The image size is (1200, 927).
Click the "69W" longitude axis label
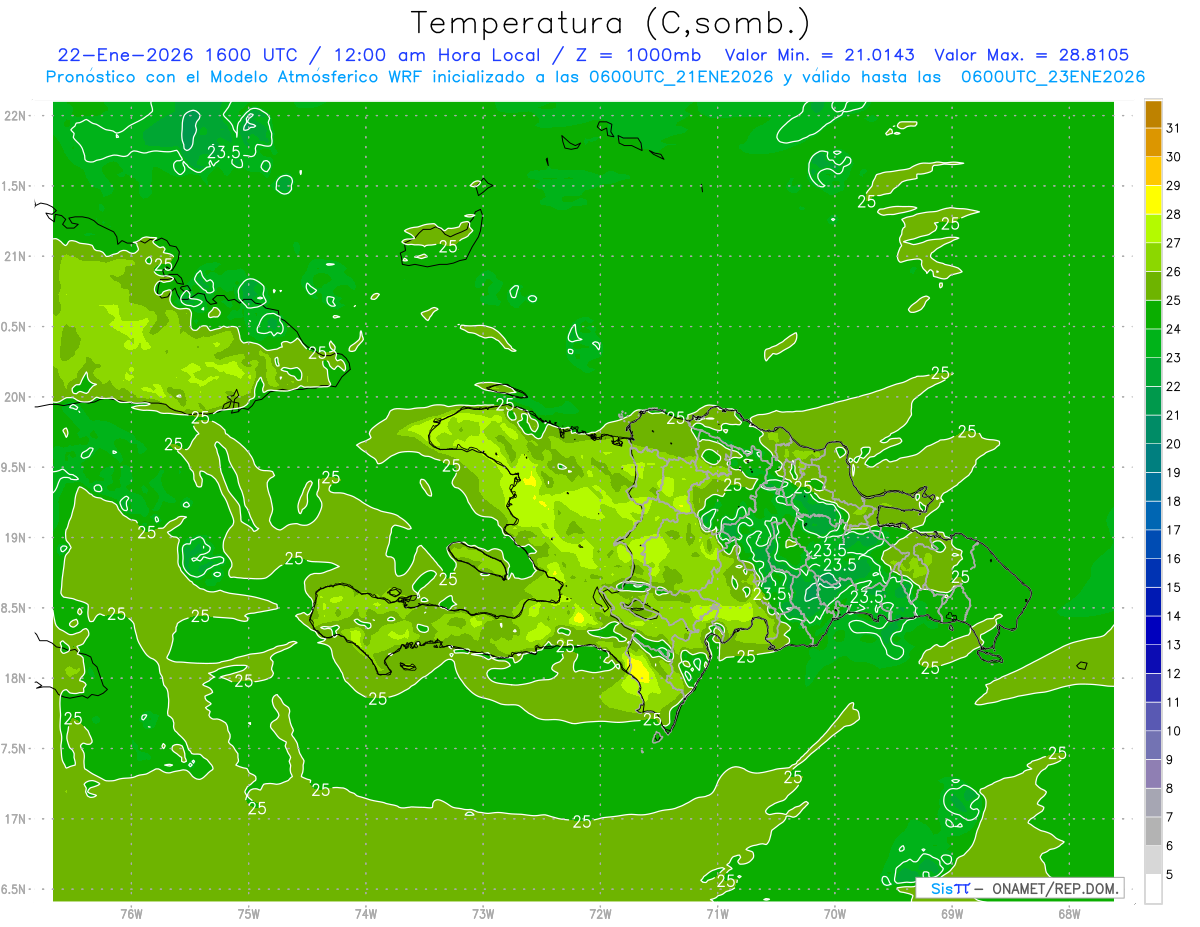952,914
